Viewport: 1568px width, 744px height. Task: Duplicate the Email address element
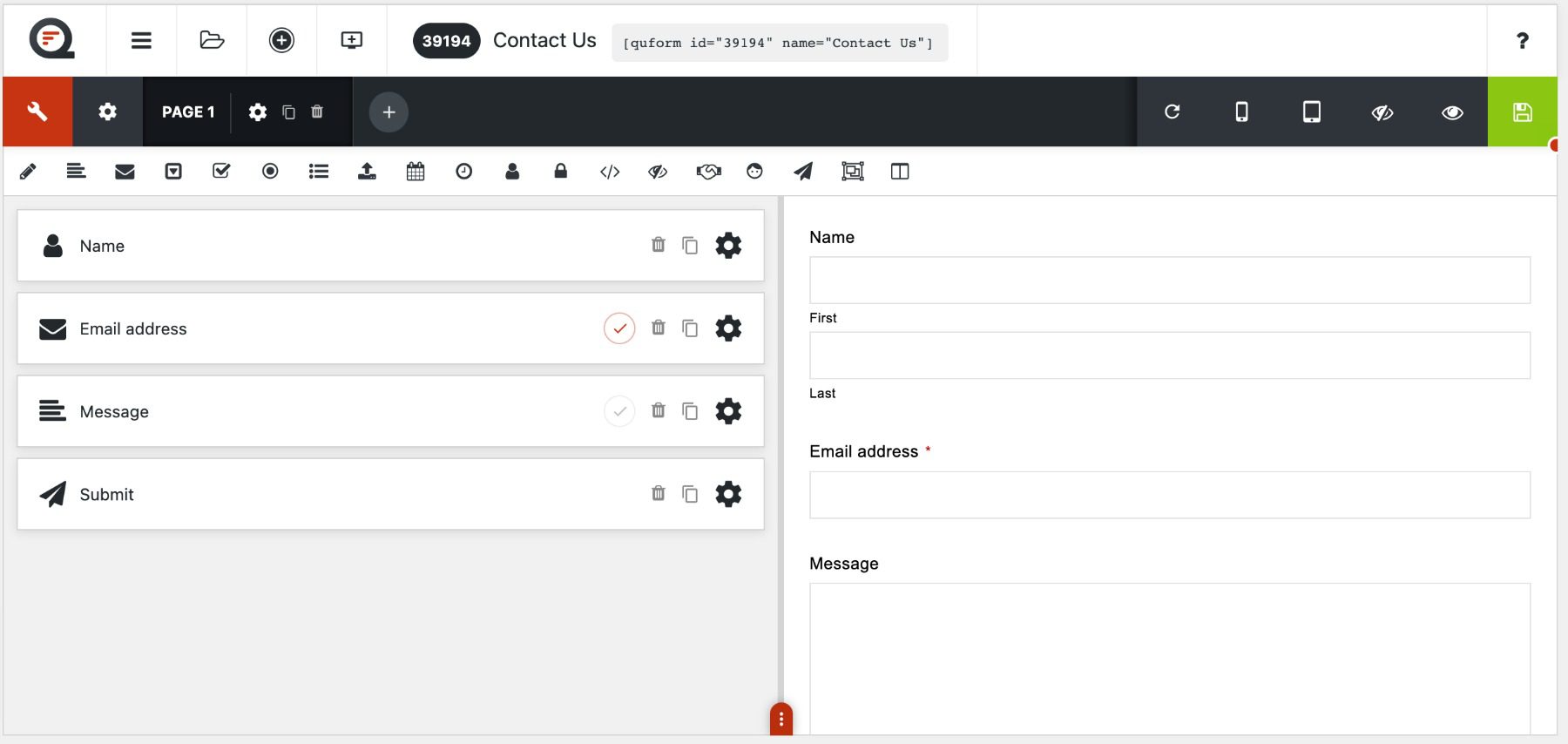pos(690,328)
